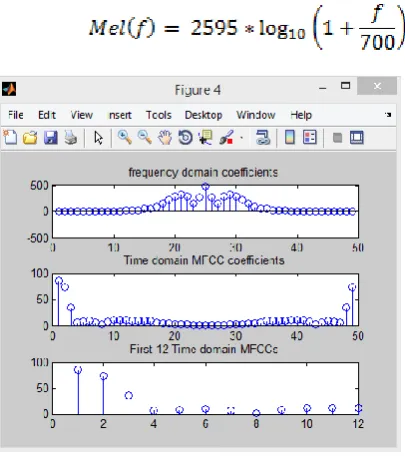This screenshot has width=405, height=461.
Task: Save figure using the floppy disk icon
Action: pos(51,137)
